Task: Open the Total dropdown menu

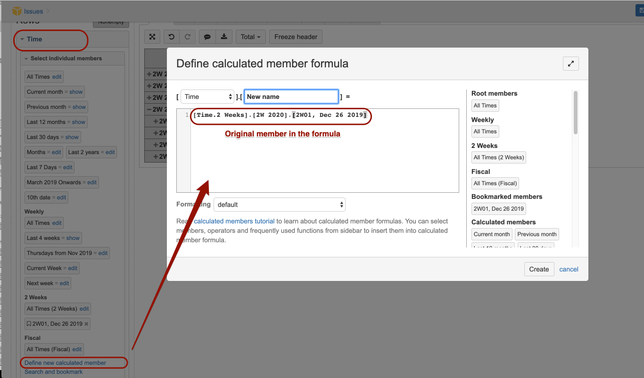Action: pyautogui.click(x=251, y=37)
